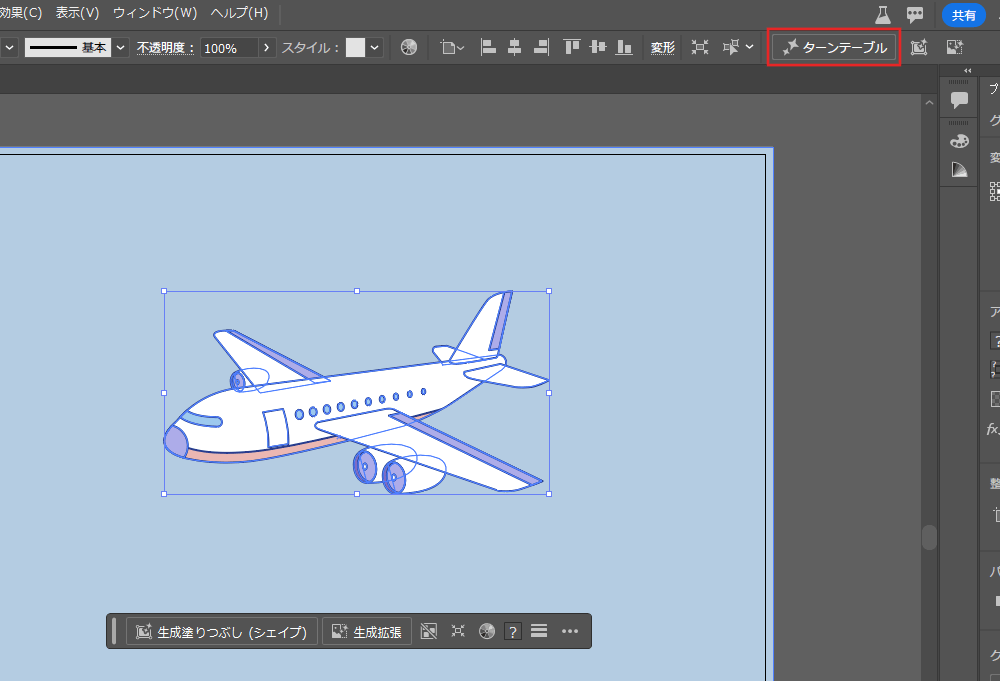Click the horizontal align left icon
The image size is (1000, 681).
tap(489, 47)
